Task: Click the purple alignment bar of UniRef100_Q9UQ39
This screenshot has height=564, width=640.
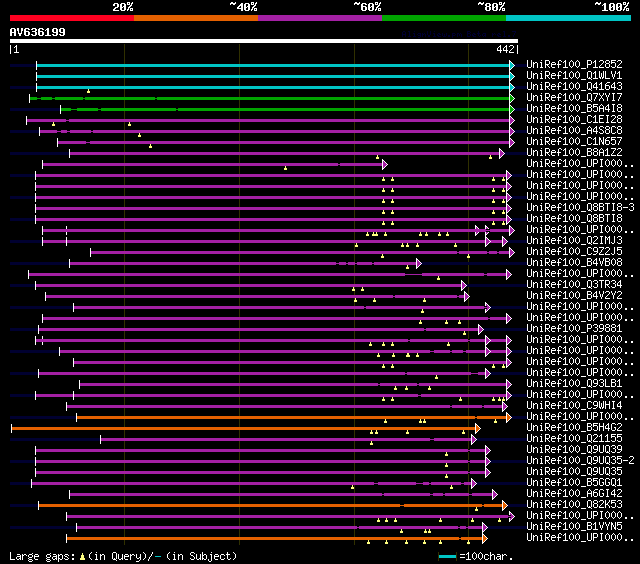Action: (x=263, y=451)
